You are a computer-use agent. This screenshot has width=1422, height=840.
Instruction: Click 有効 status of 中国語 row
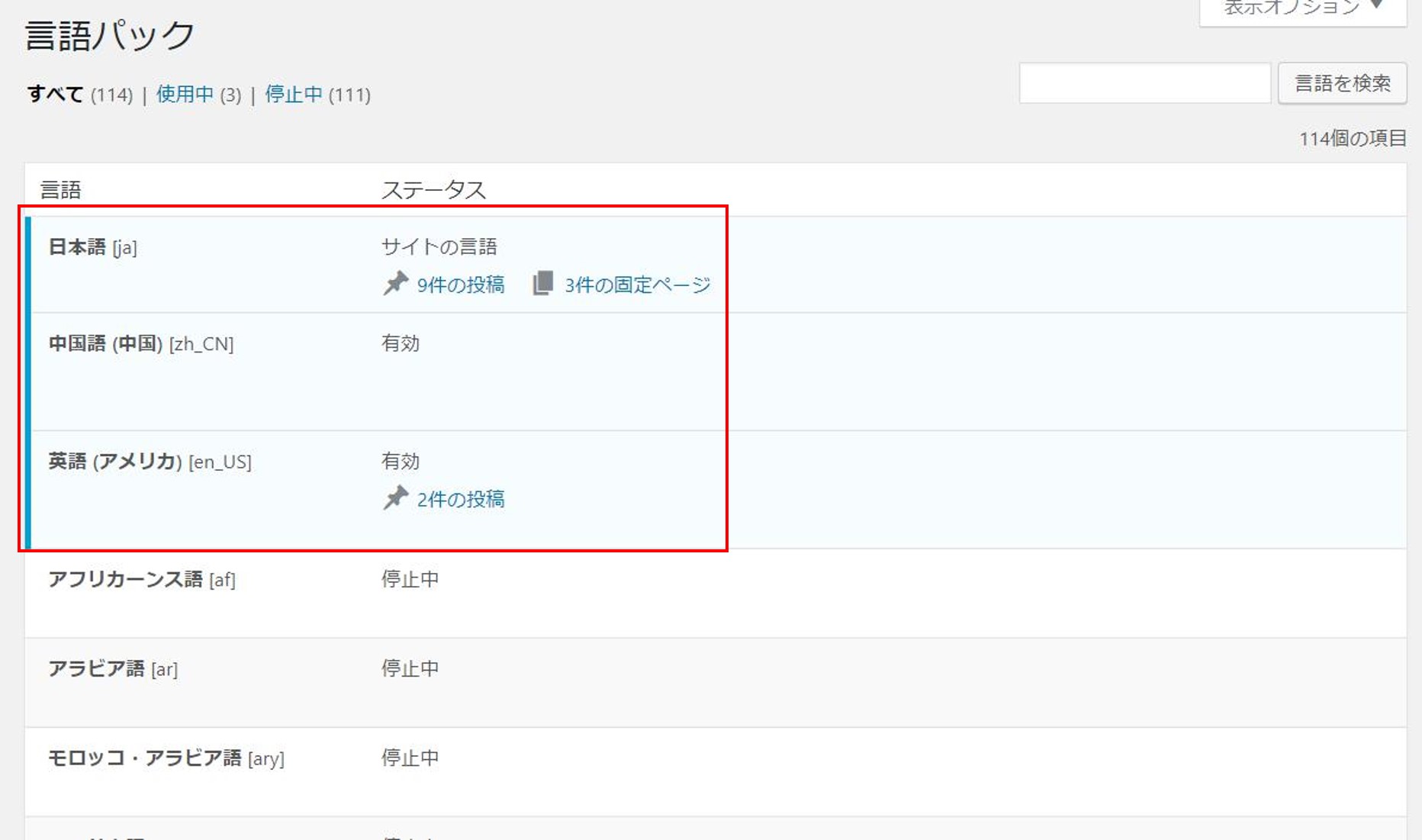pyautogui.click(x=401, y=343)
